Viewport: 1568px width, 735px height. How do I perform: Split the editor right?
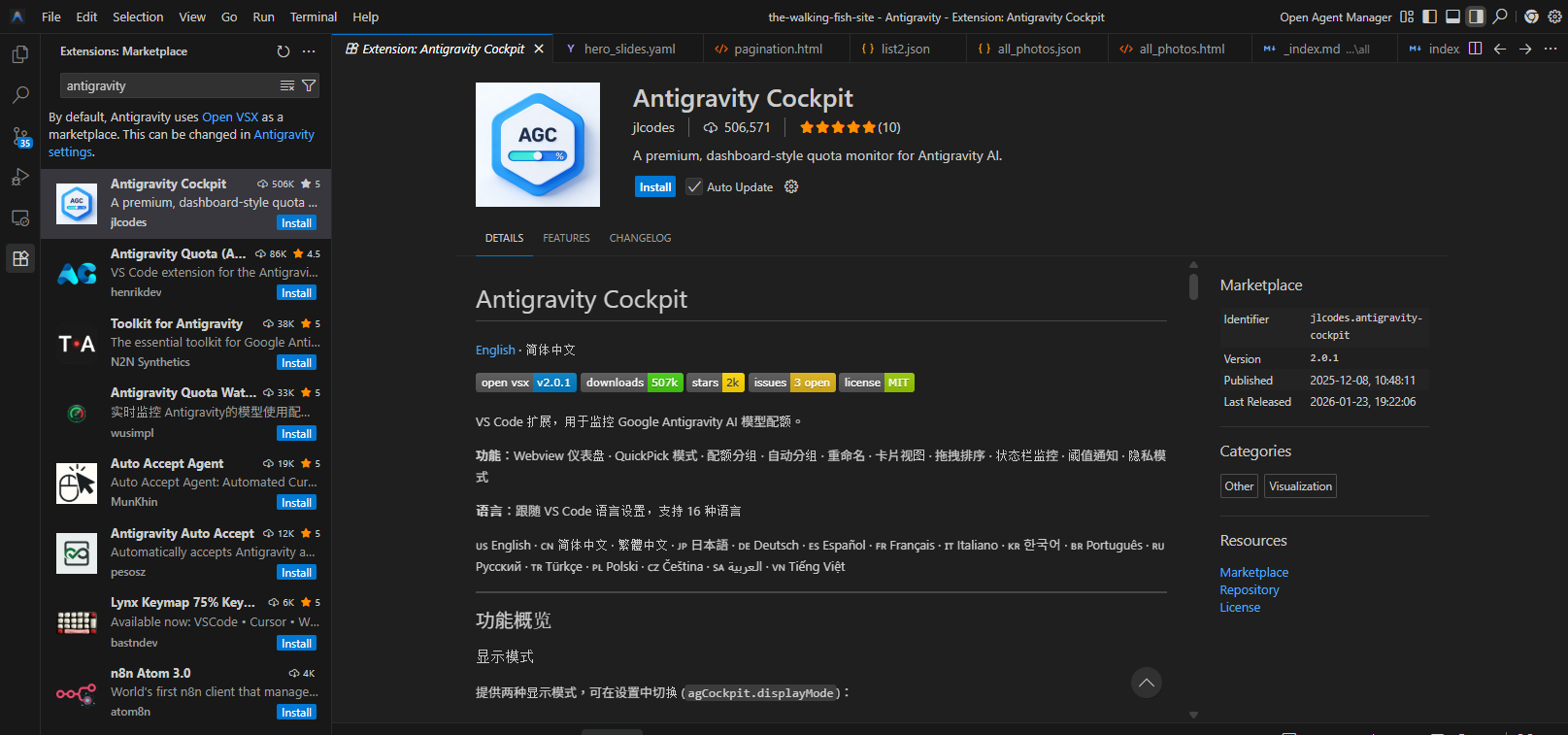pyautogui.click(x=1476, y=49)
